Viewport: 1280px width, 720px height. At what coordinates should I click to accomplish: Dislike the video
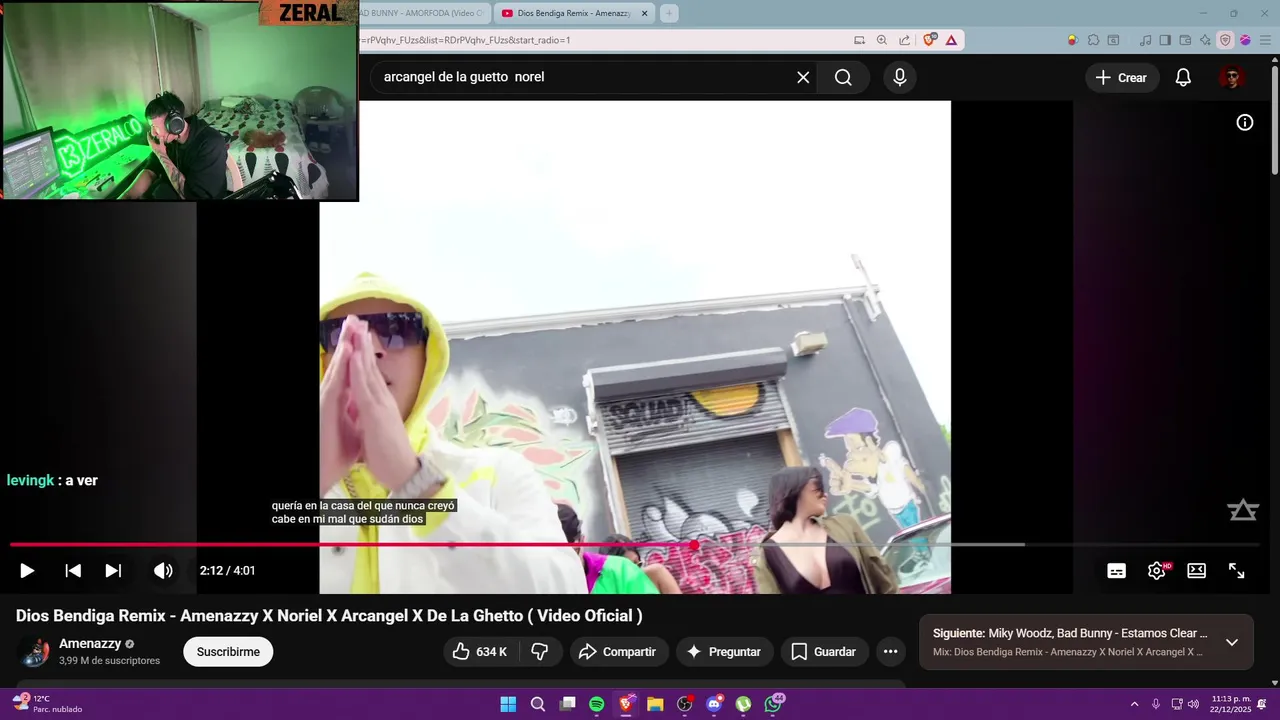coord(540,652)
